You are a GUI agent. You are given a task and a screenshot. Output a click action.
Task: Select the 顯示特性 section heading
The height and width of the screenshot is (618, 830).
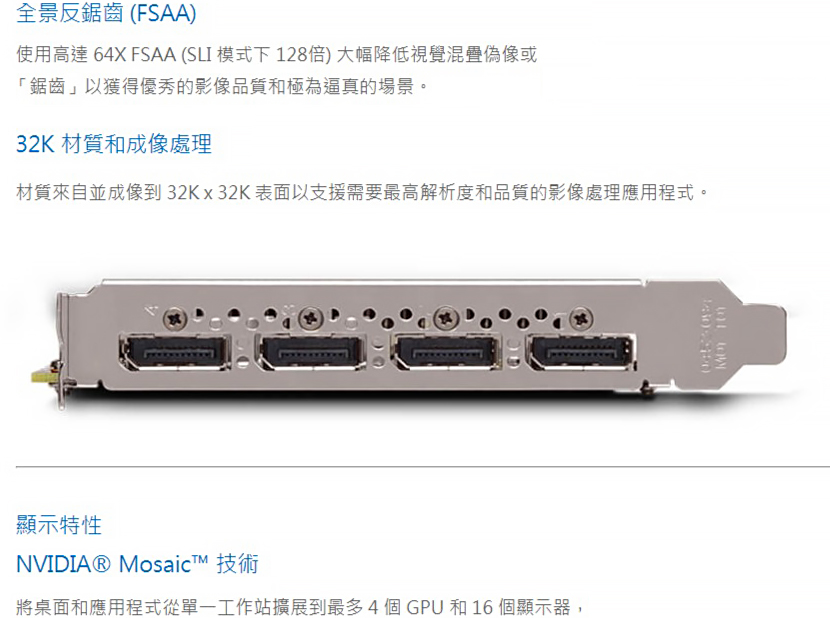tap(59, 525)
